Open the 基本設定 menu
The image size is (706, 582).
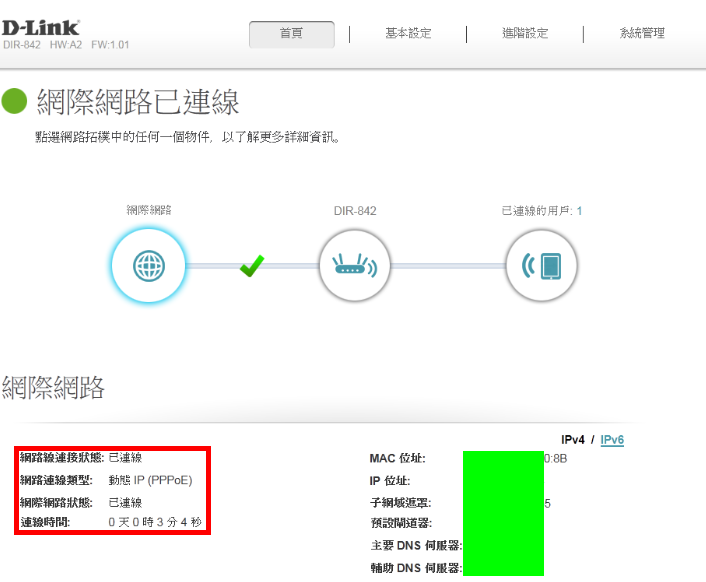tap(408, 33)
